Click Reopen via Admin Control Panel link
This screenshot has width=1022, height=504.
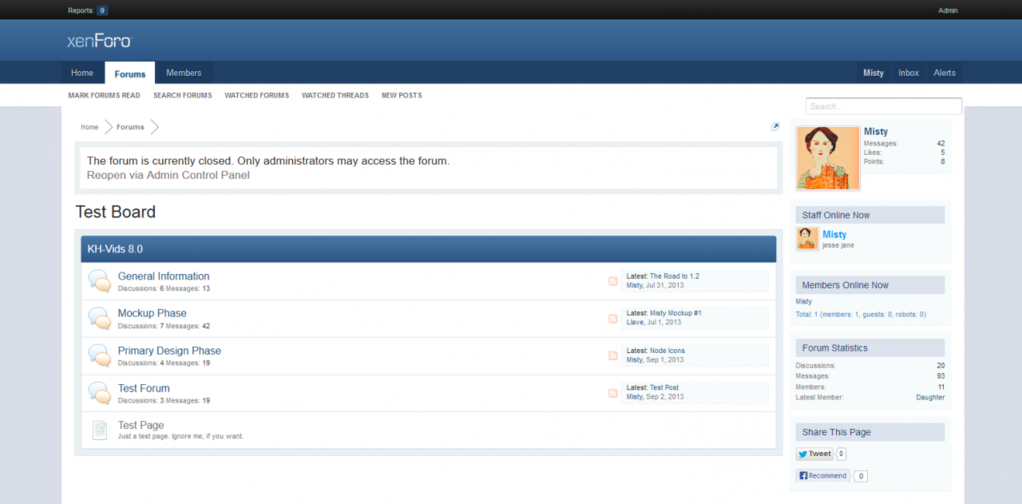click(x=168, y=175)
